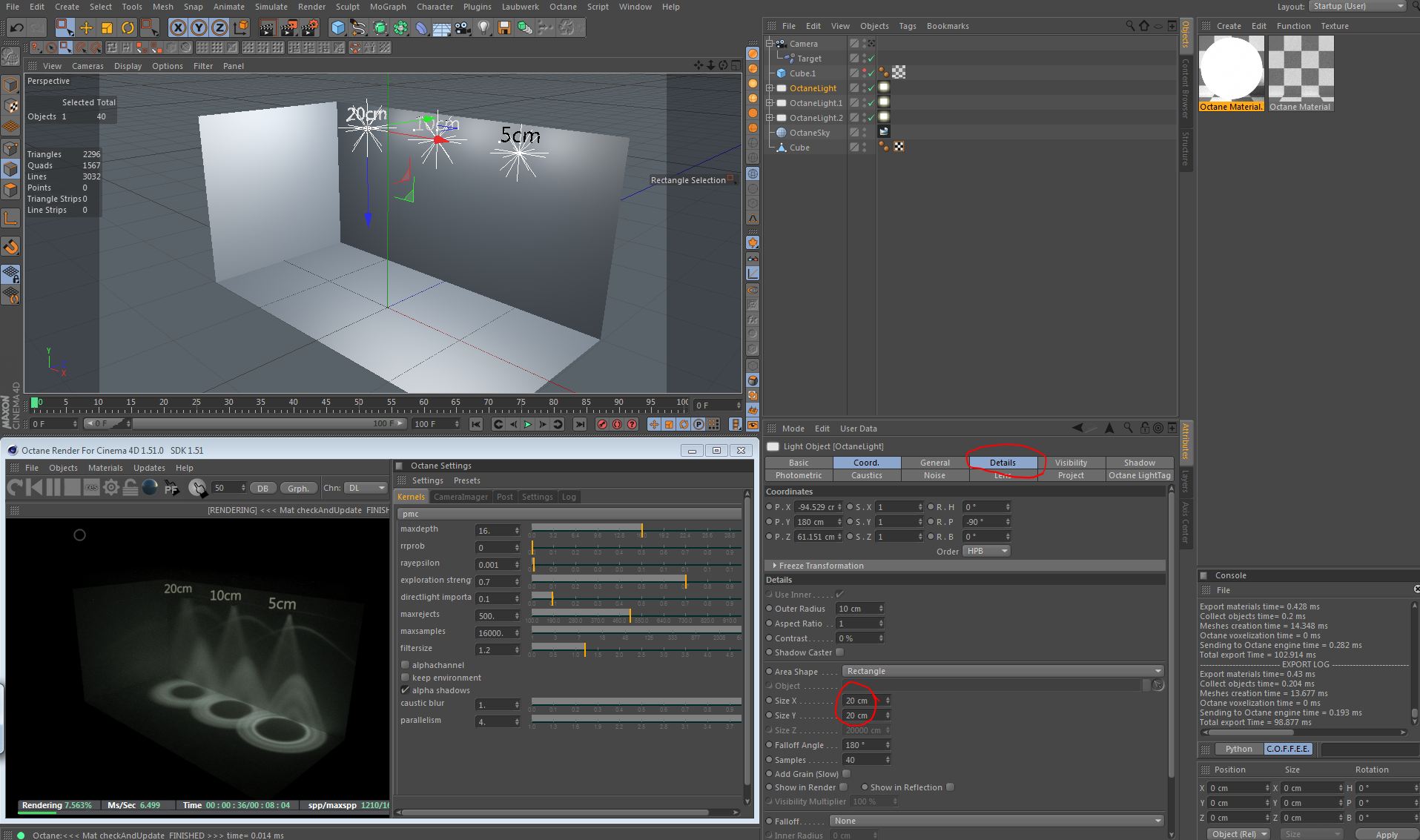Toggle the editor layer box of Cube.1
This screenshot has width=1420, height=840.
point(854,73)
